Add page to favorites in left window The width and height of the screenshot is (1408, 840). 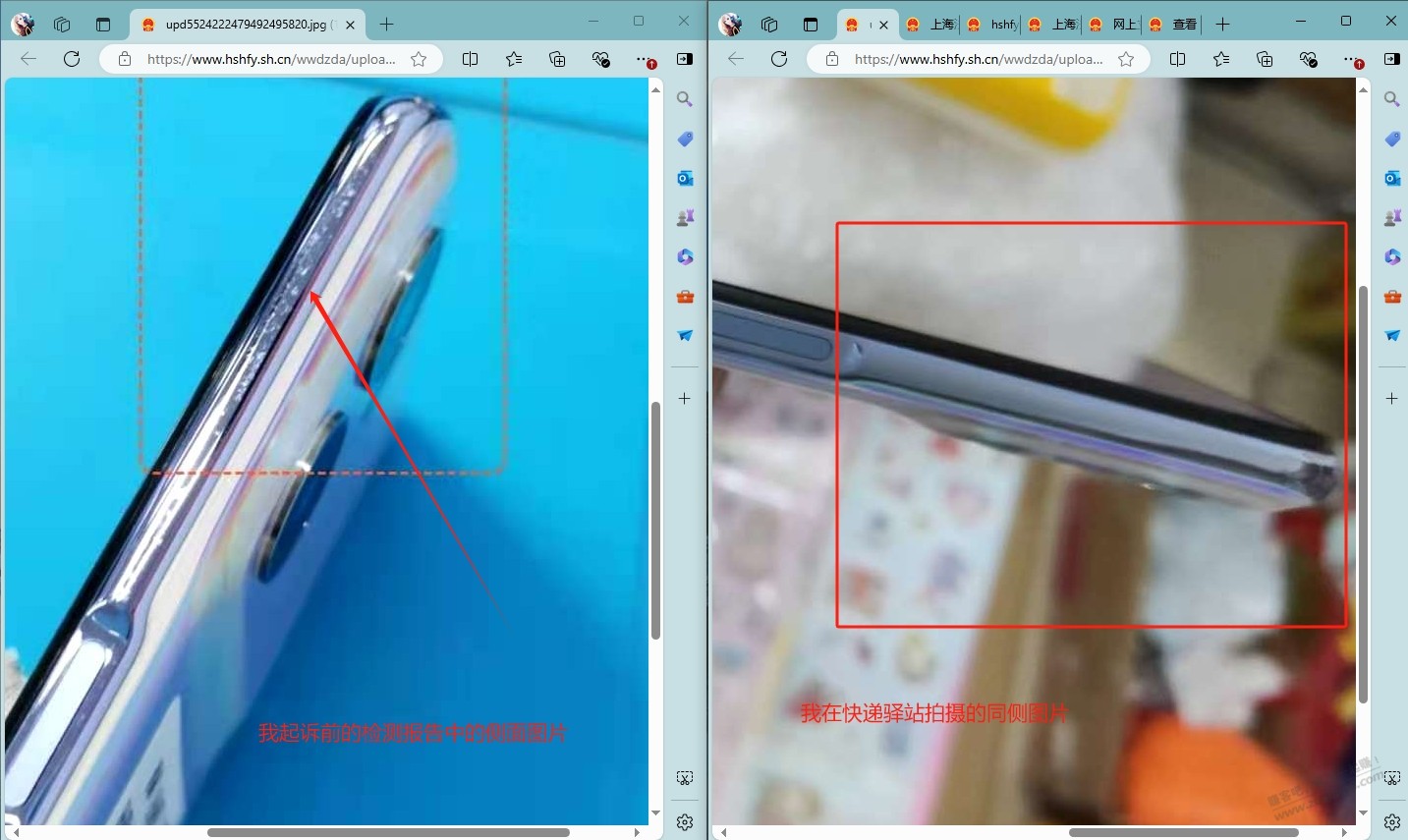pos(419,59)
